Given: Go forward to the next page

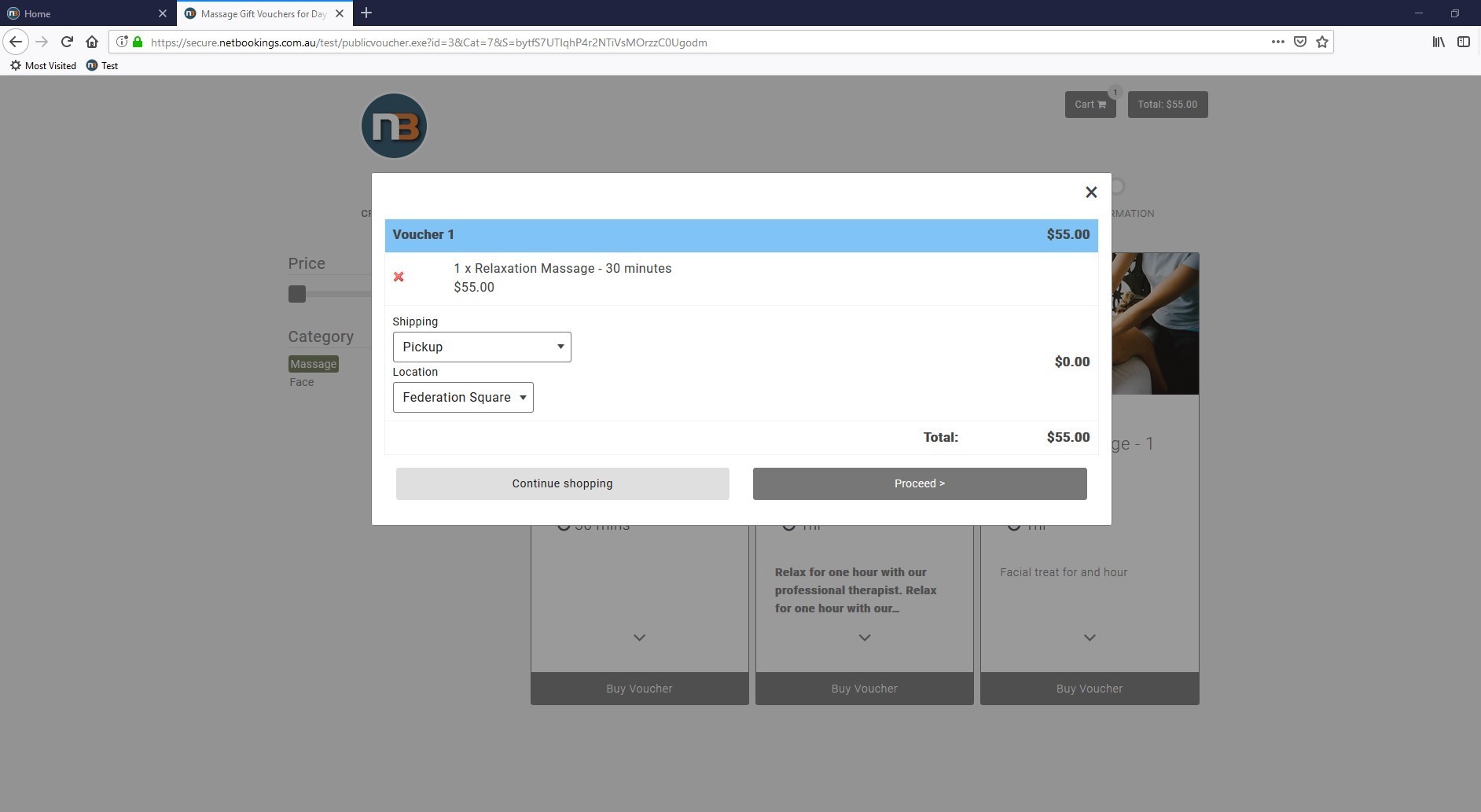Looking at the screenshot, I should (x=42, y=42).
